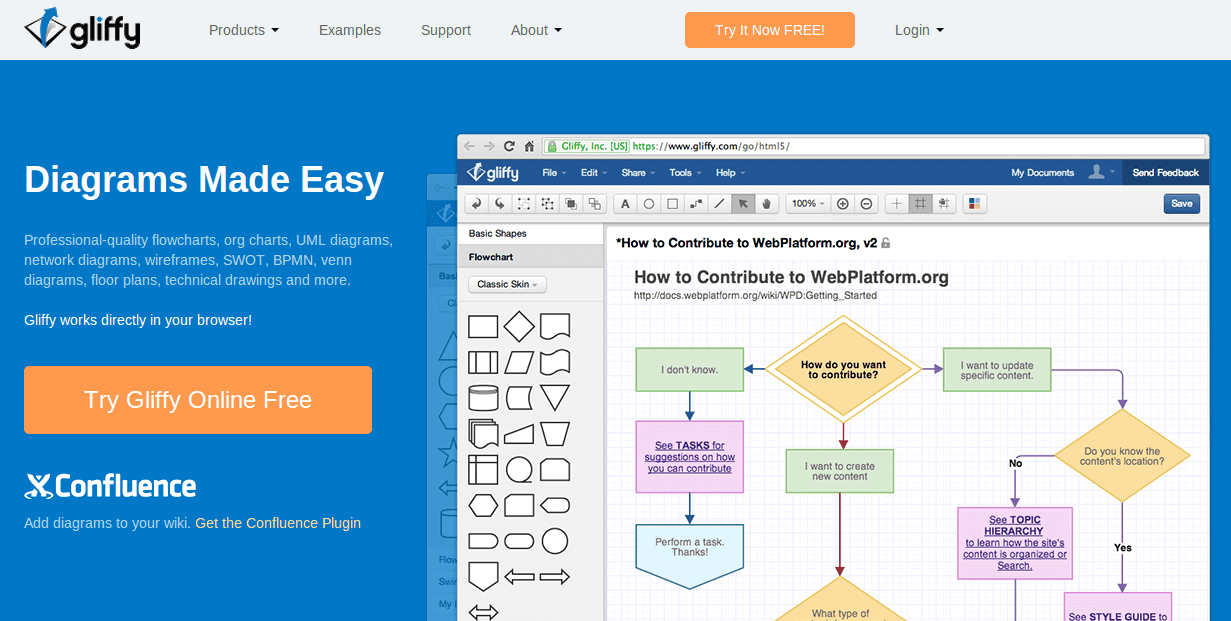
Task: Click the group shapes toolbar icon
Action: click(x=524, y=204)
